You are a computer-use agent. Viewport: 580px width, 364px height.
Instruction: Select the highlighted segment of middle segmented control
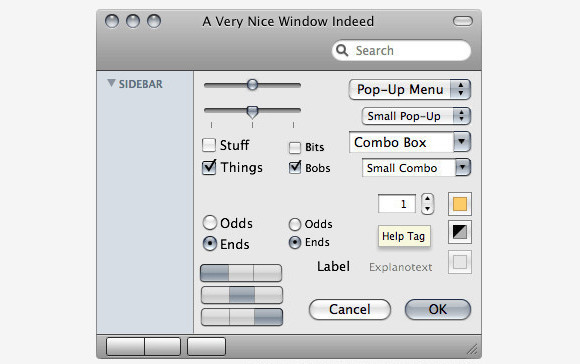point(242,295)
